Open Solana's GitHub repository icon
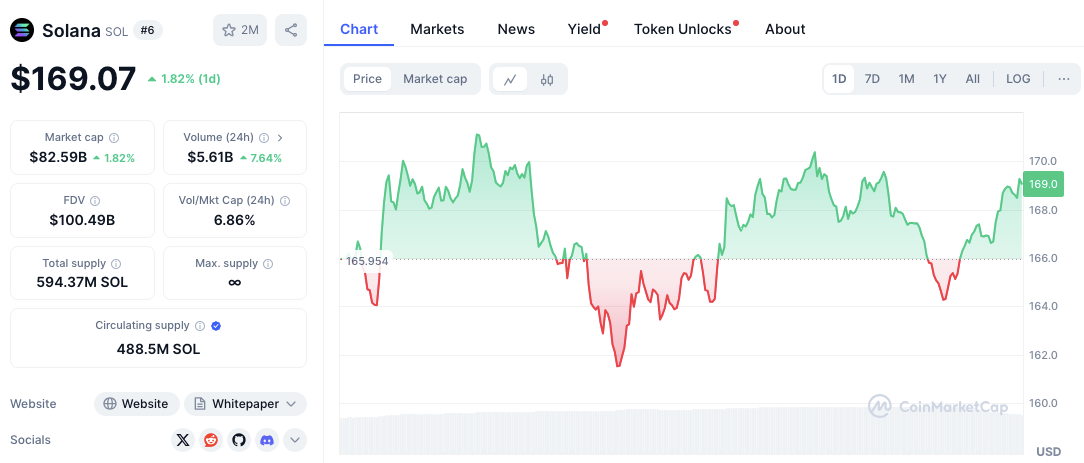Screen dimensions: 1084x463 coord(238,439)
